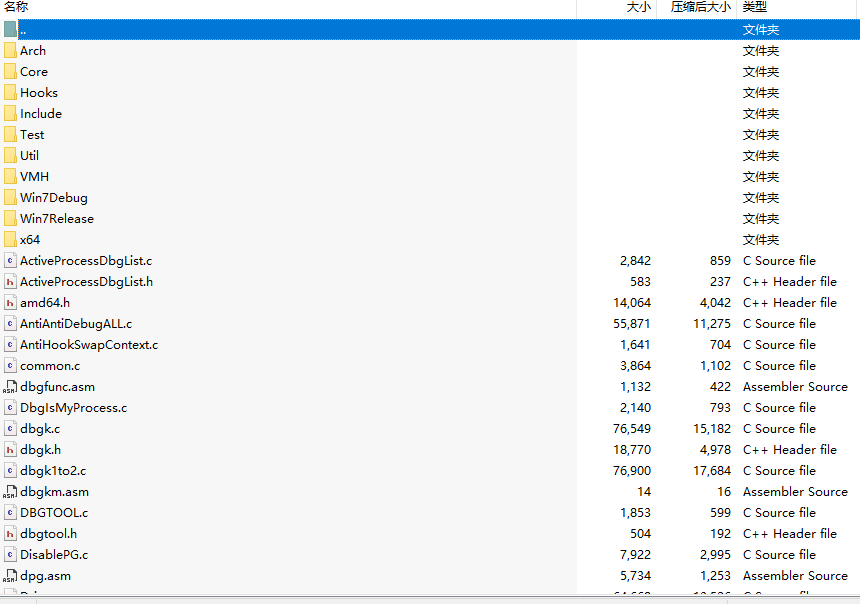Viewport: 860px width, 604px height.
Task: Click 文件夹 type of the VMH row
Action: pos(761,177)
